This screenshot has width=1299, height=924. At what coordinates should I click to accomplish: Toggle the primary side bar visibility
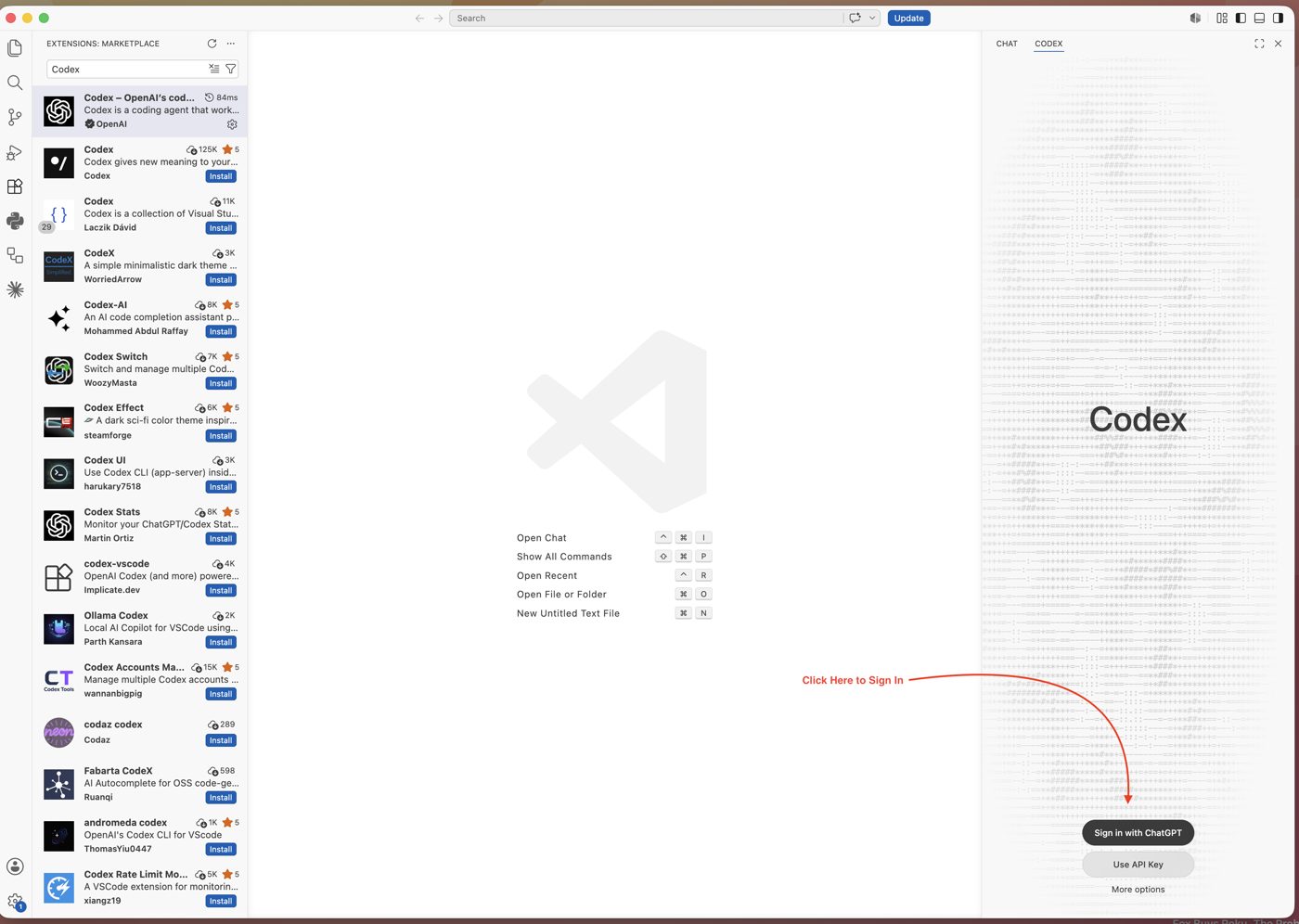[x=1241, y=18]
